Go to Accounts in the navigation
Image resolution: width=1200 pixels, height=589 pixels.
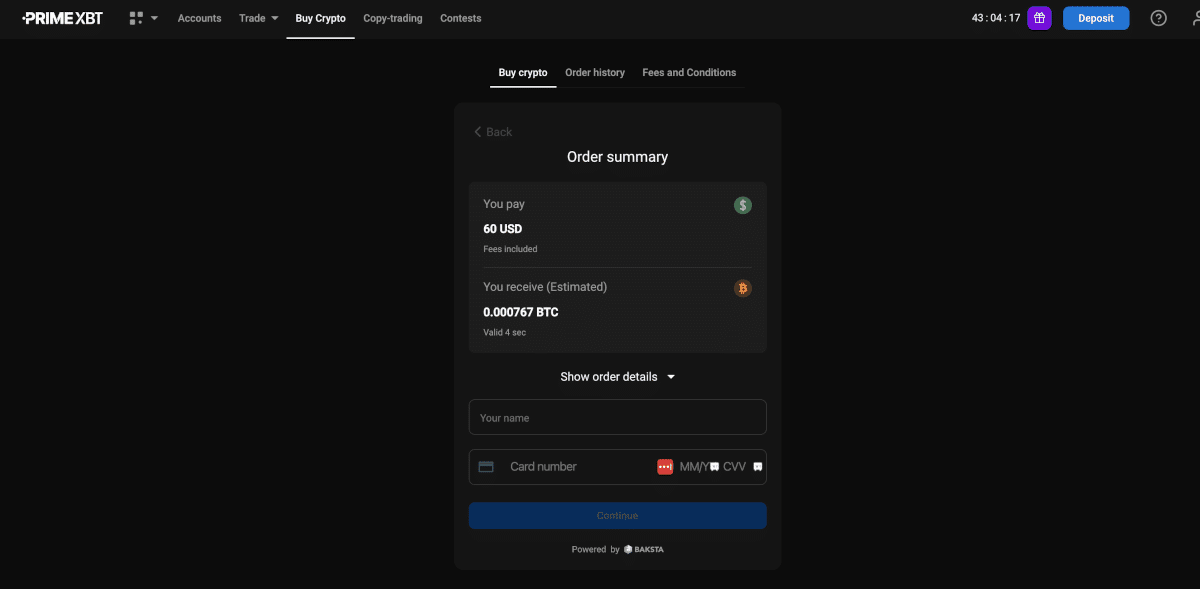tap(199, 18)
